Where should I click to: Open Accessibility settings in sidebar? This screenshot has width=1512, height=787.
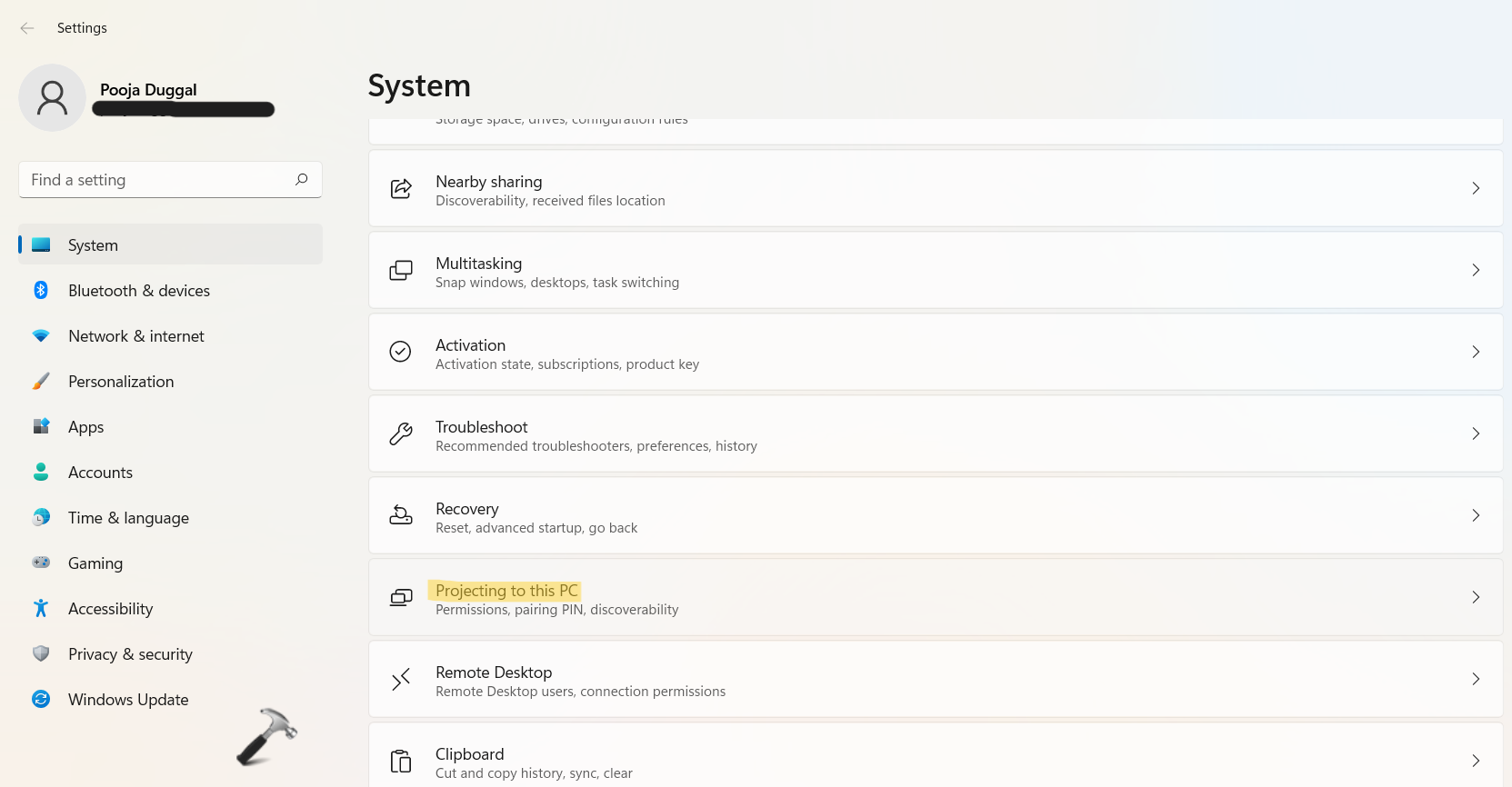110,609
